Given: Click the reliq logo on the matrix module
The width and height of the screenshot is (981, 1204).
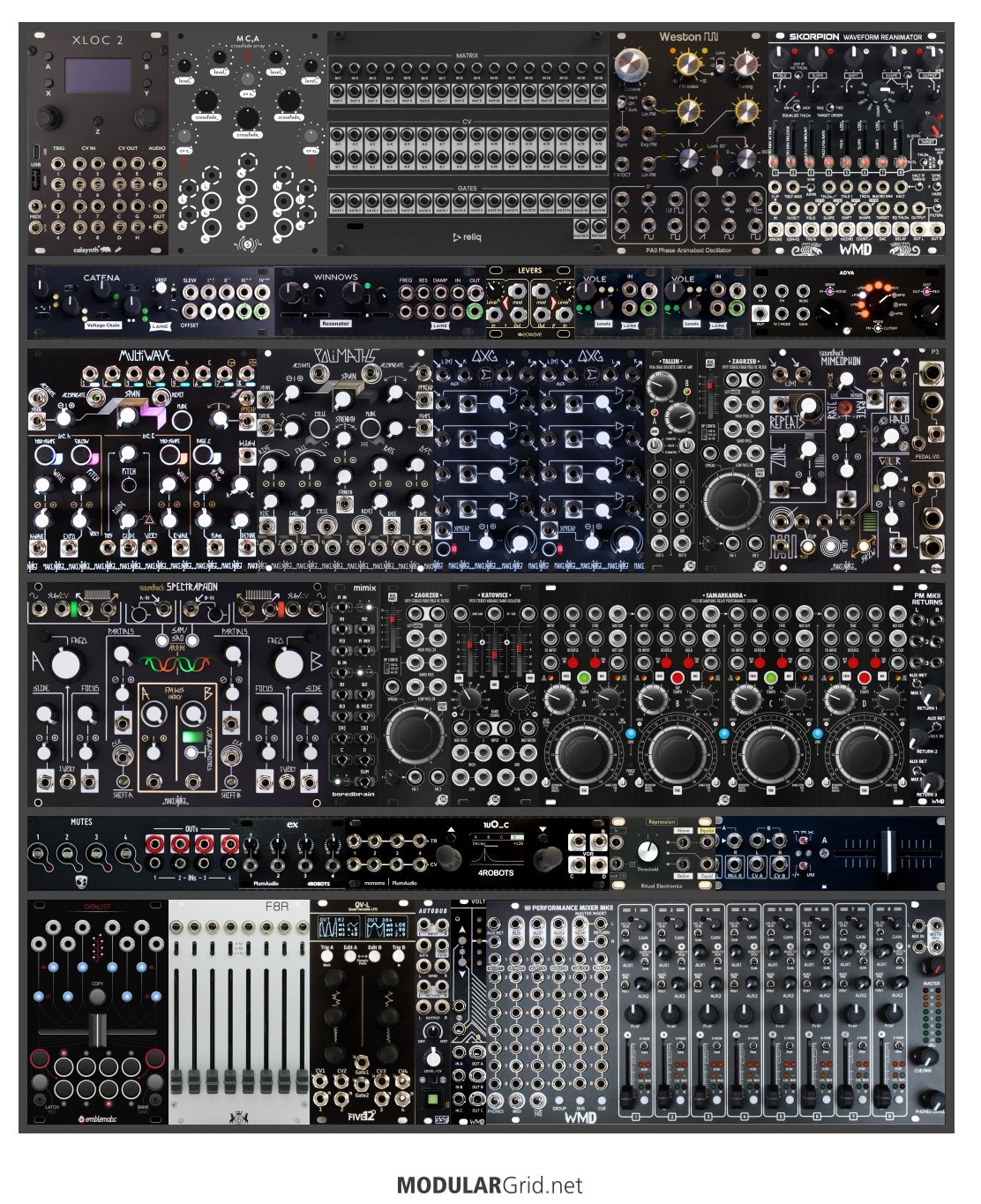Looking at the screenshot, I should (x=467, y=236).
